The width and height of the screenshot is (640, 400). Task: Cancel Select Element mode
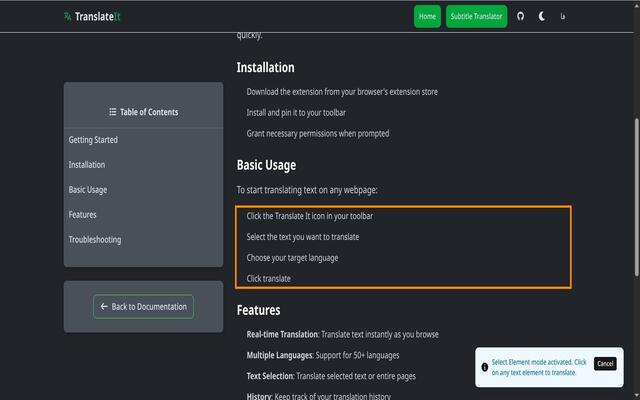605,364
